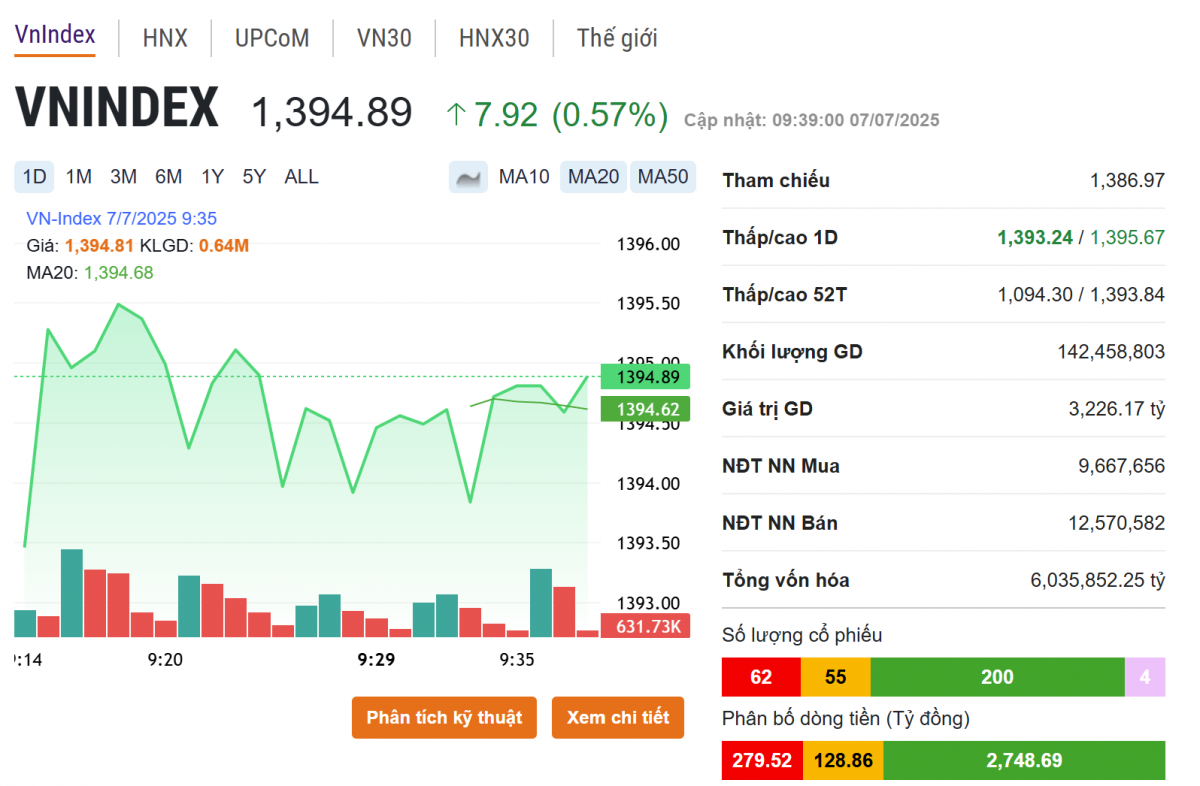The image size is (1200, 786).
Task: Open Phân tích kỹ thuật
Action: click(x=444, y=718)
